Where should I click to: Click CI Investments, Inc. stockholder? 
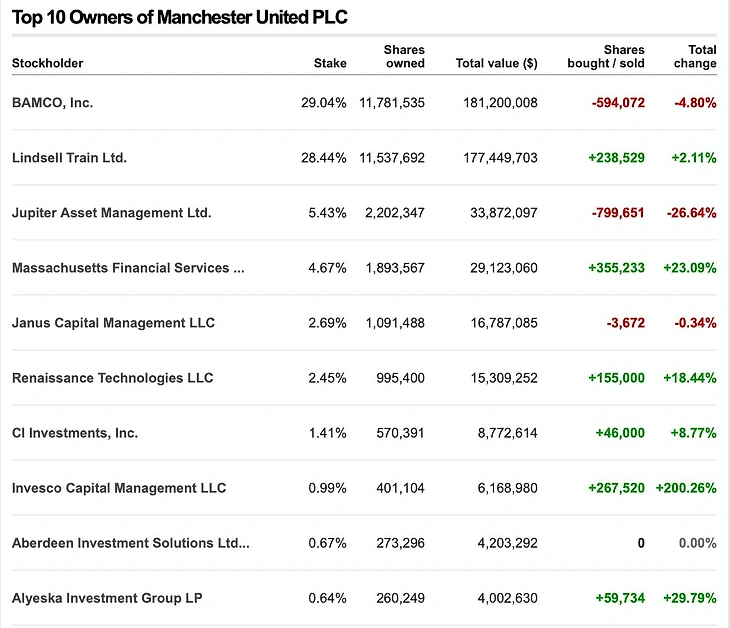[x=75, y=433]
